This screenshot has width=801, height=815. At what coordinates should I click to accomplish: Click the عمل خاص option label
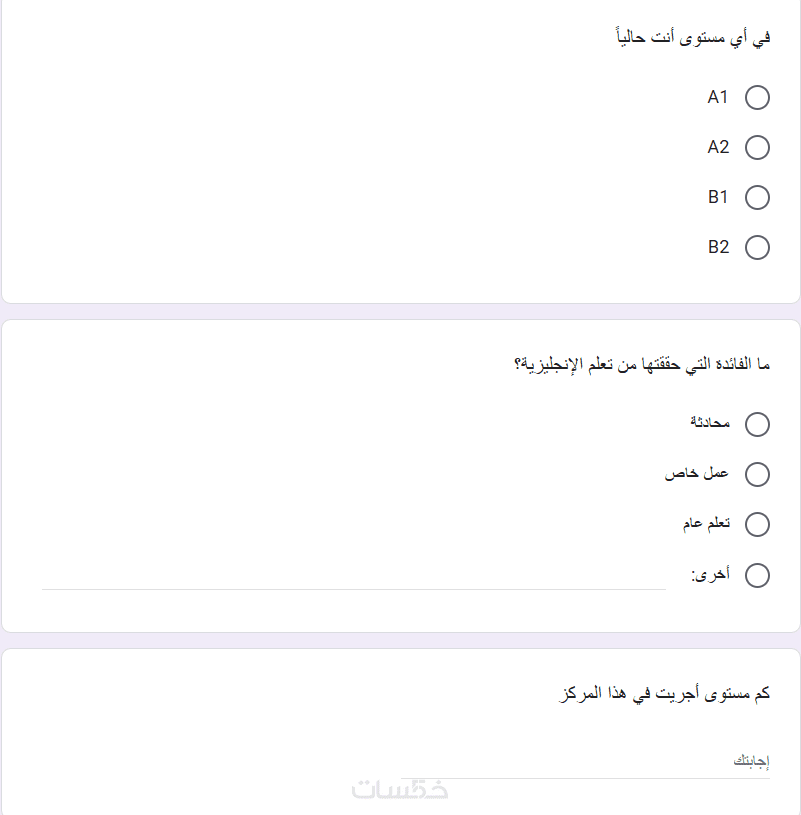coord(697,473)
